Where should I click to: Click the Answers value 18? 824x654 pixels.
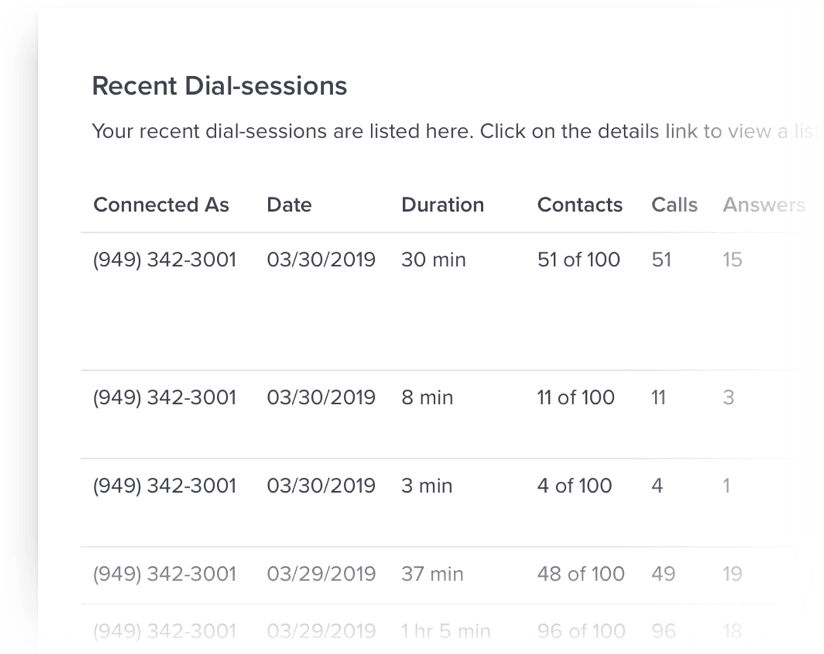coord(733,631)
